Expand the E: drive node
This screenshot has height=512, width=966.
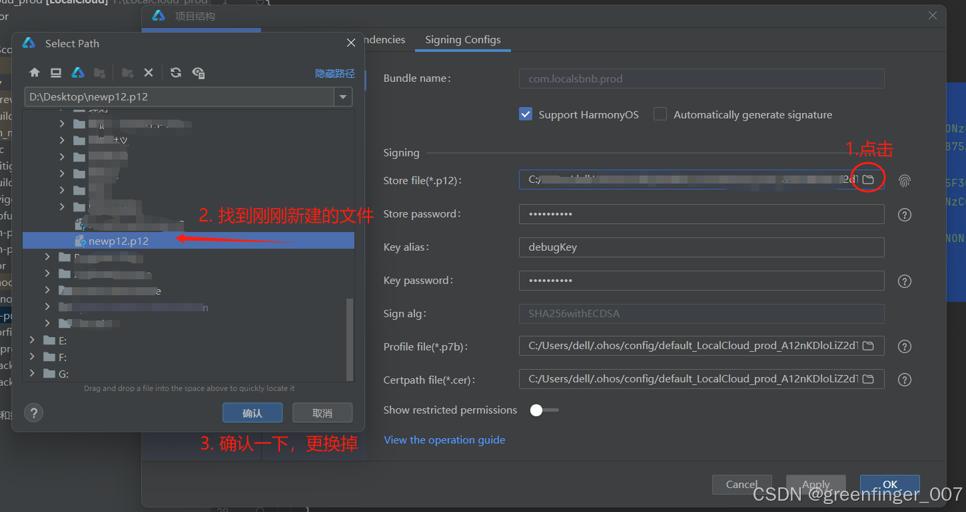32,340
